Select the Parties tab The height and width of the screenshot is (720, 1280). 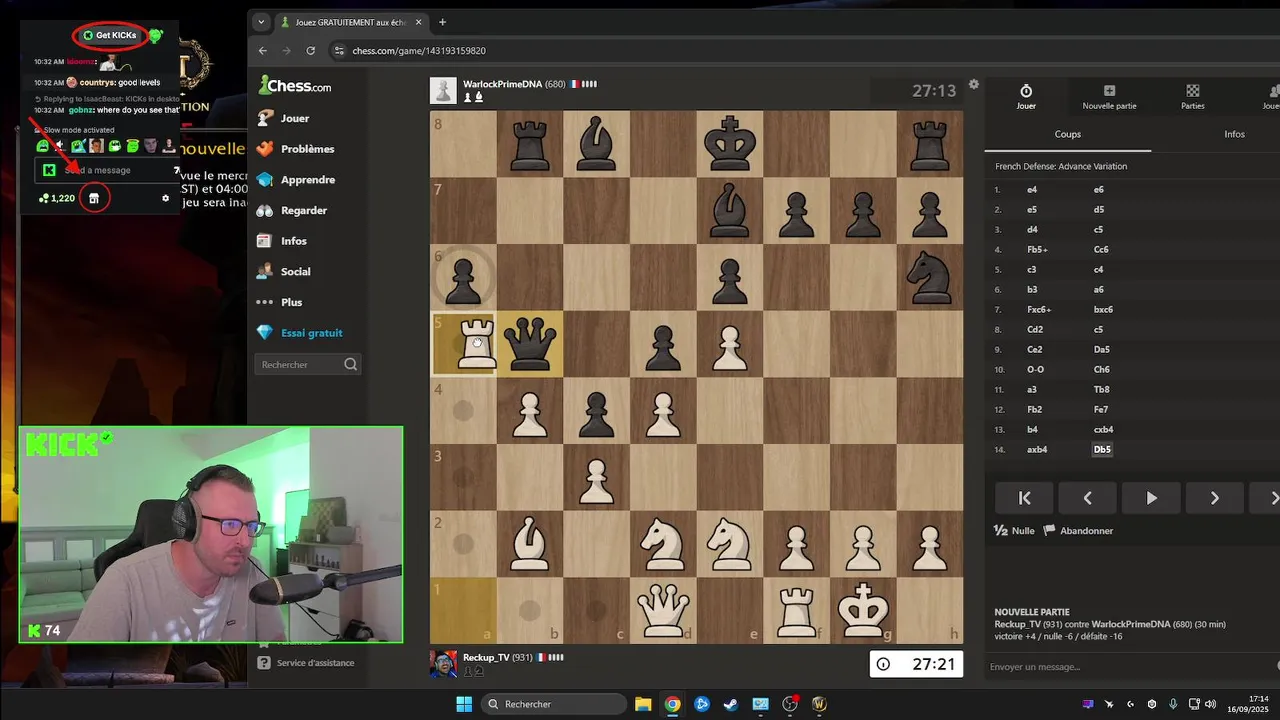point(1193,96)
